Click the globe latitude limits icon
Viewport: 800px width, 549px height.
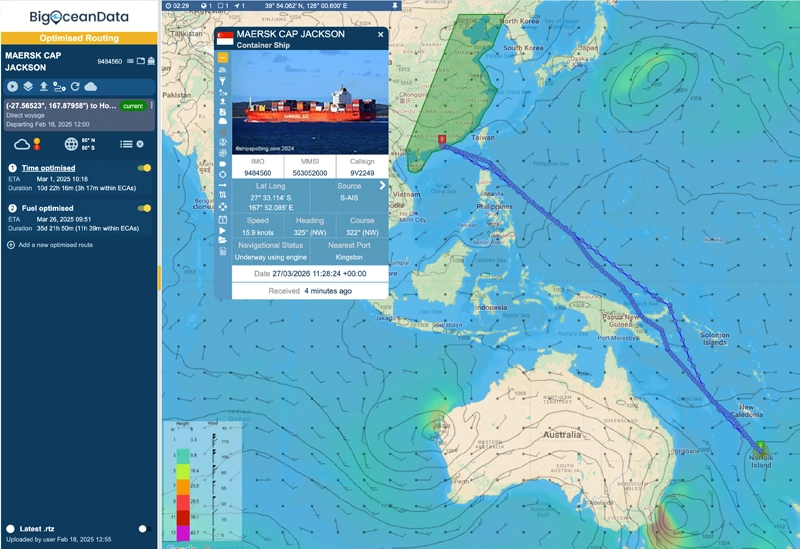72,144
